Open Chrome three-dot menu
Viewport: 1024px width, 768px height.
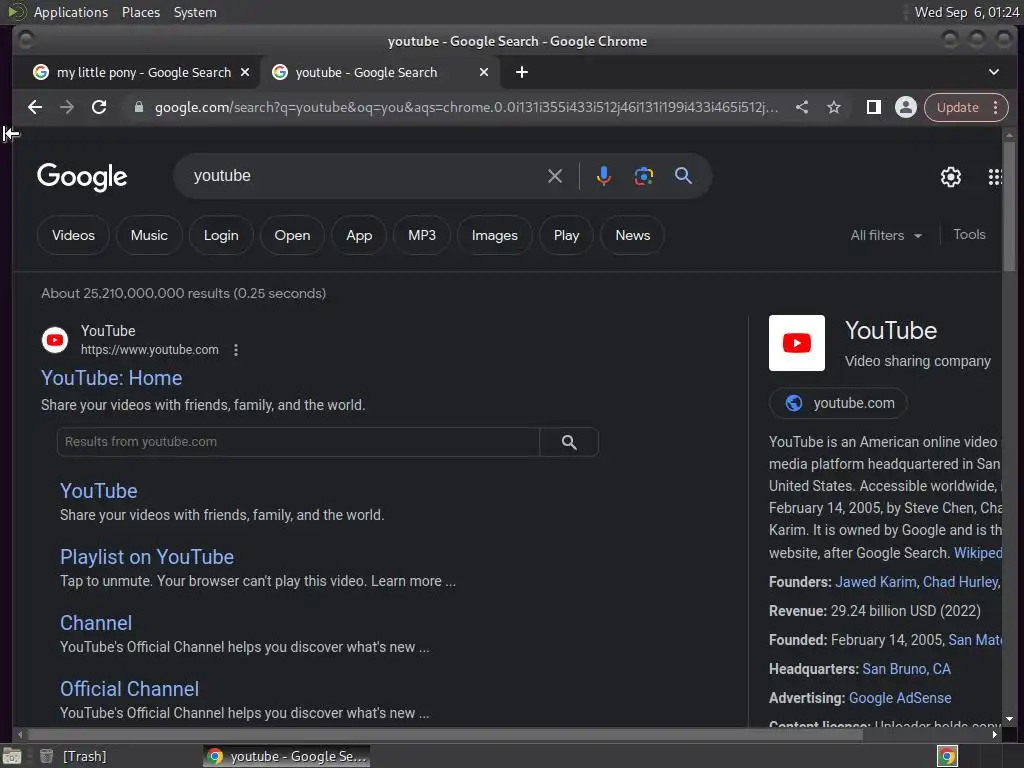(995, 108)
